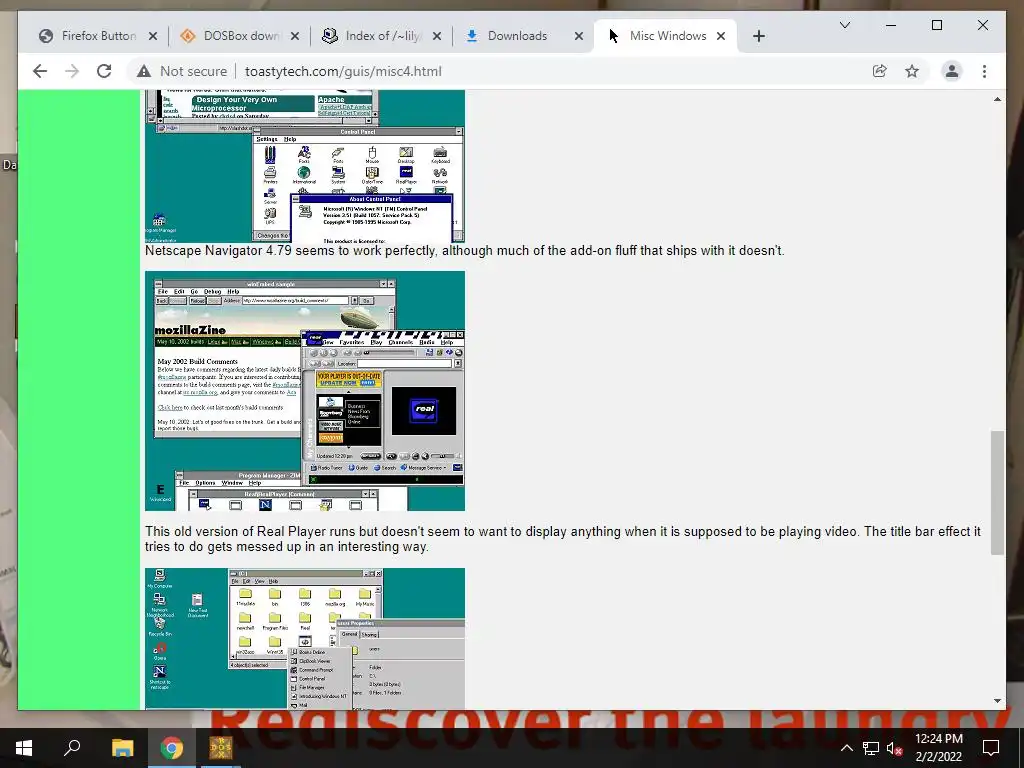Open the Index of /~lily tab
This screenshot has height=768, width=1024.
tap(382, 36)
